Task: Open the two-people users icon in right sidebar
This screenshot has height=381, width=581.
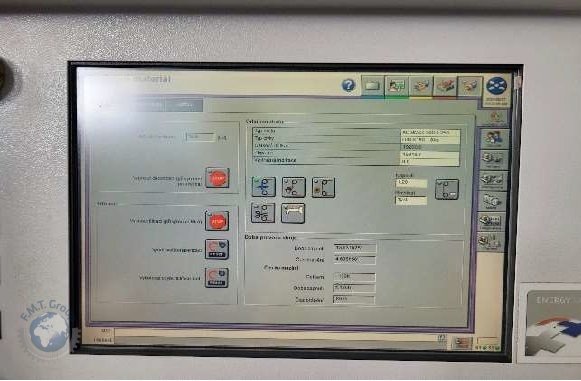Action: coord(492,139)
